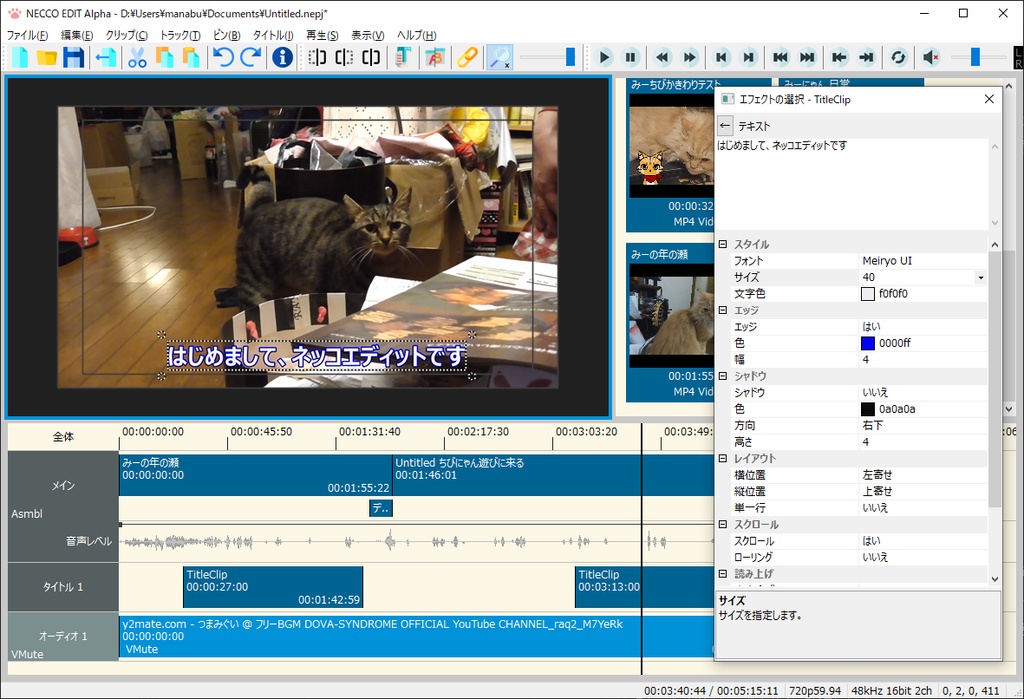
Task: Open the サイズ dropdown arrow
Action: (x=980, y=278)
